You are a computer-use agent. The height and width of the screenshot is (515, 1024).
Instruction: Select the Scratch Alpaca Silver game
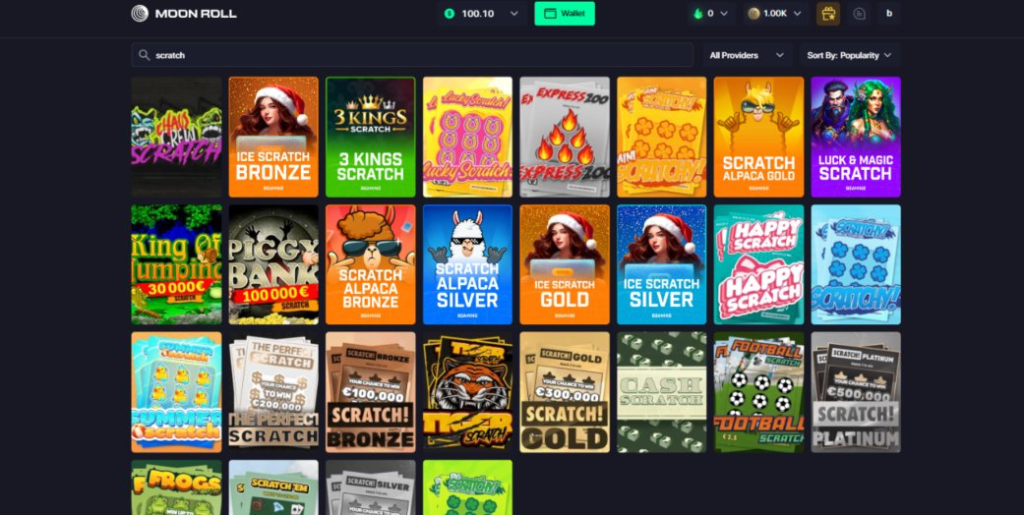(467, 265)
